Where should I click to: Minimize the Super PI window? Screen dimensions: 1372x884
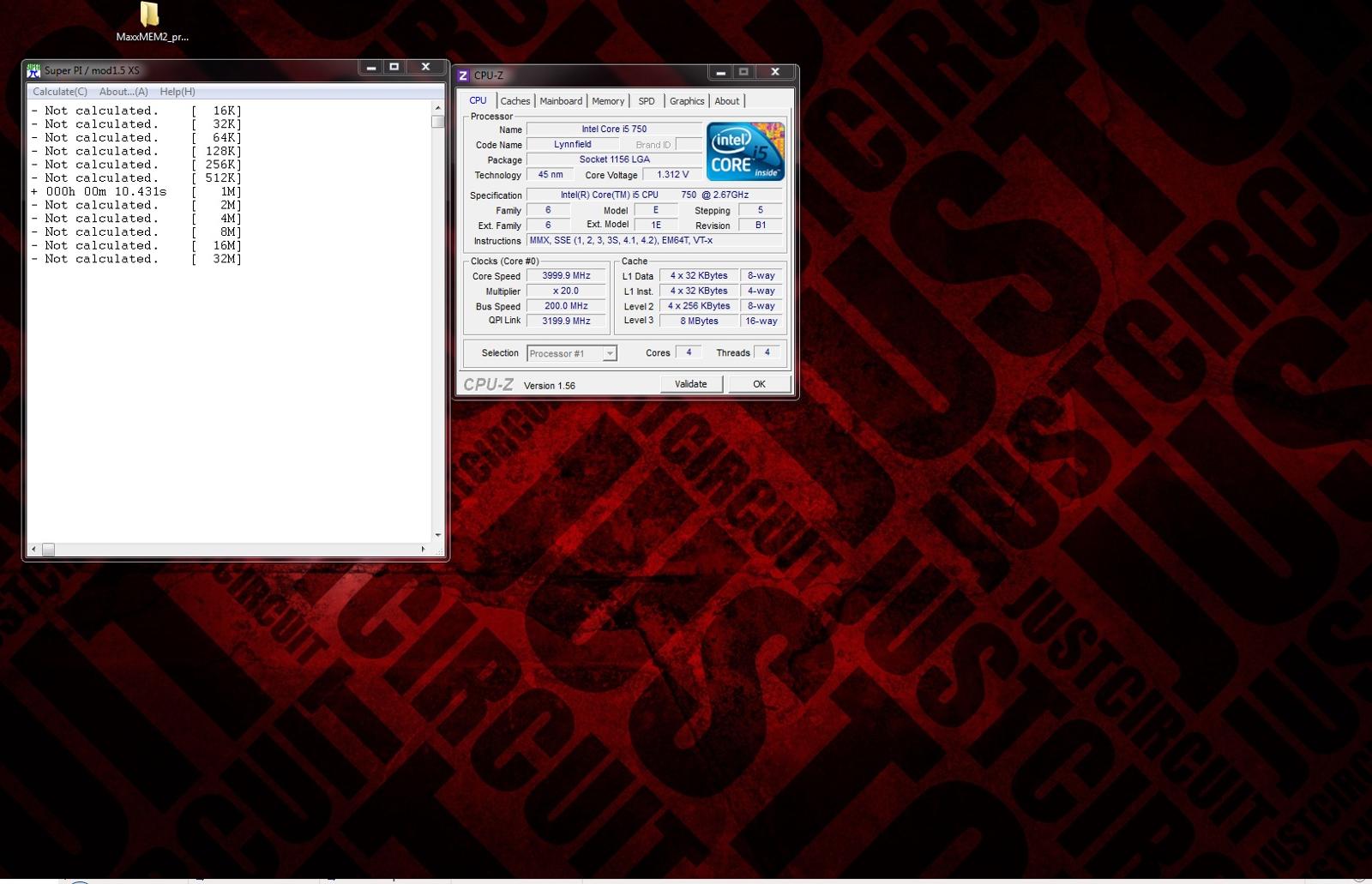[371, 67]
